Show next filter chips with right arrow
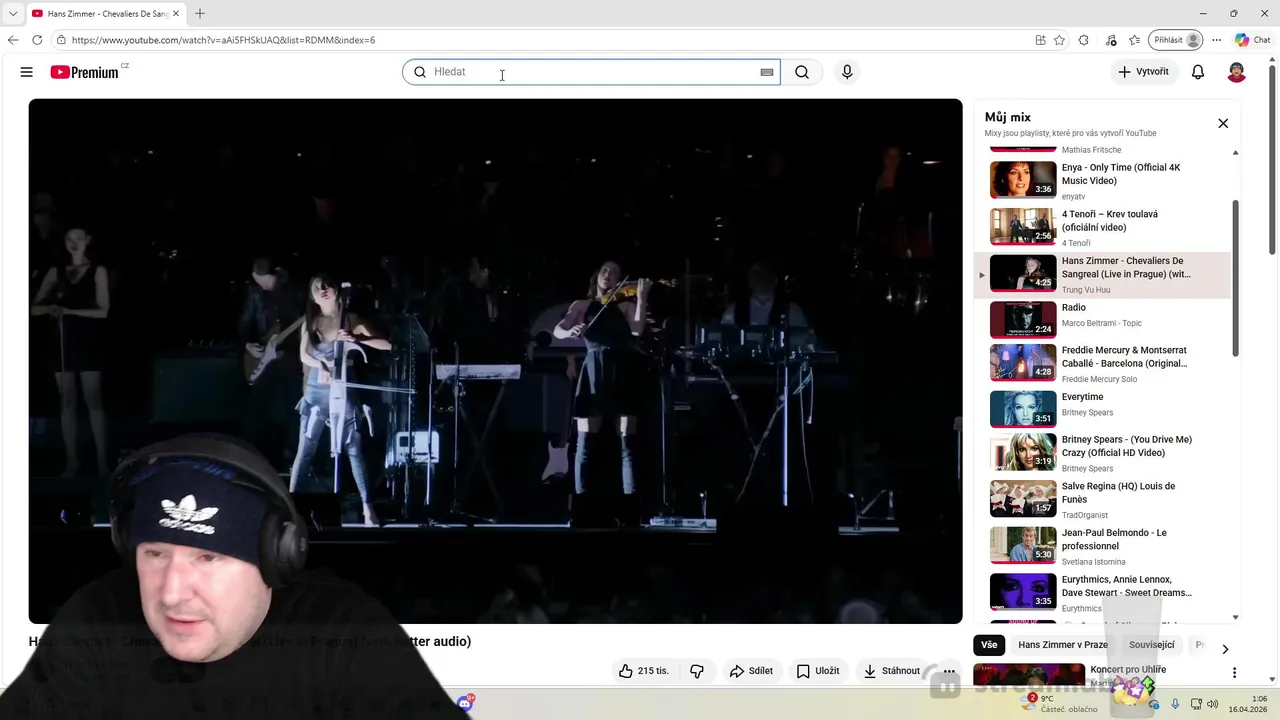Image resolution: width=1280 pixels, height=720 pixels. pyautogui.click(x=1225, y=649)
